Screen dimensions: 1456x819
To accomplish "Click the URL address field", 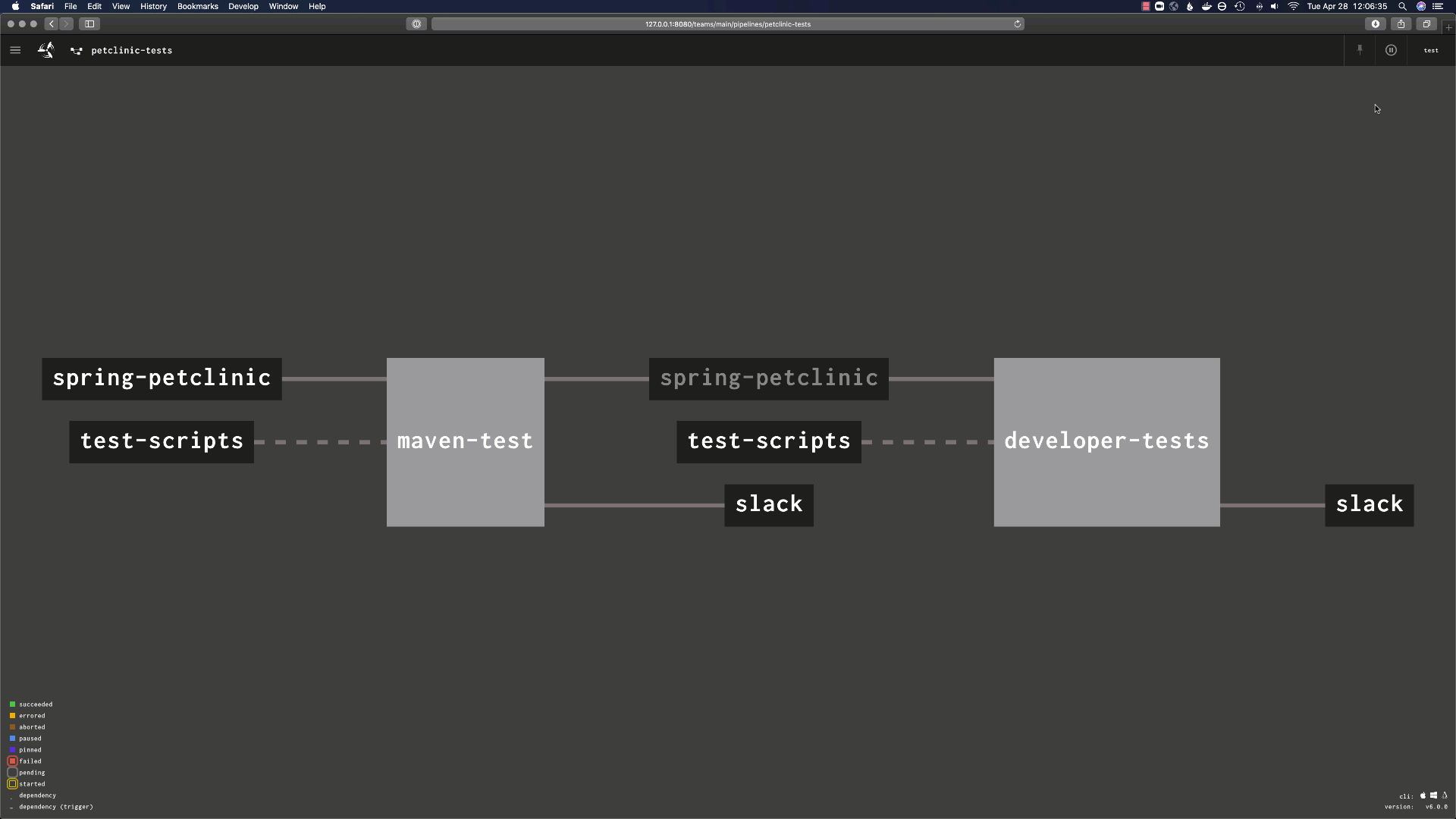I will pos(727,24).
